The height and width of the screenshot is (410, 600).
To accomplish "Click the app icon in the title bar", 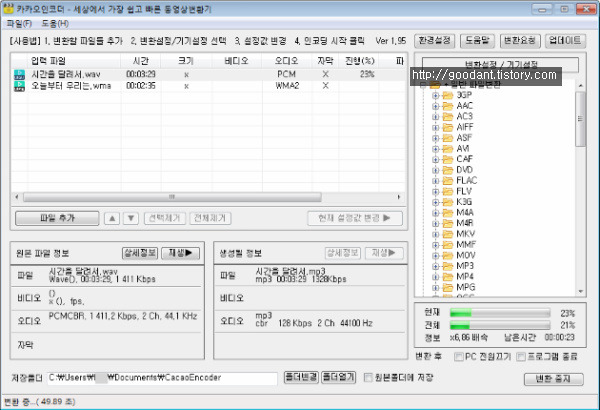I will (x=8, y=8).
